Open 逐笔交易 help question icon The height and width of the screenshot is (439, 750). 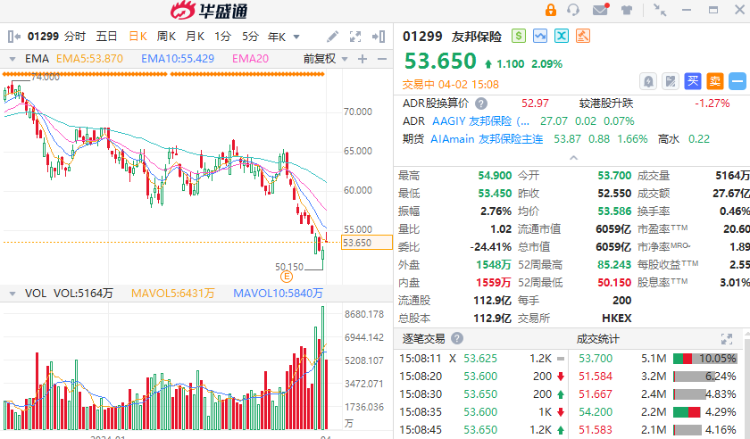[x=457, y=339]
